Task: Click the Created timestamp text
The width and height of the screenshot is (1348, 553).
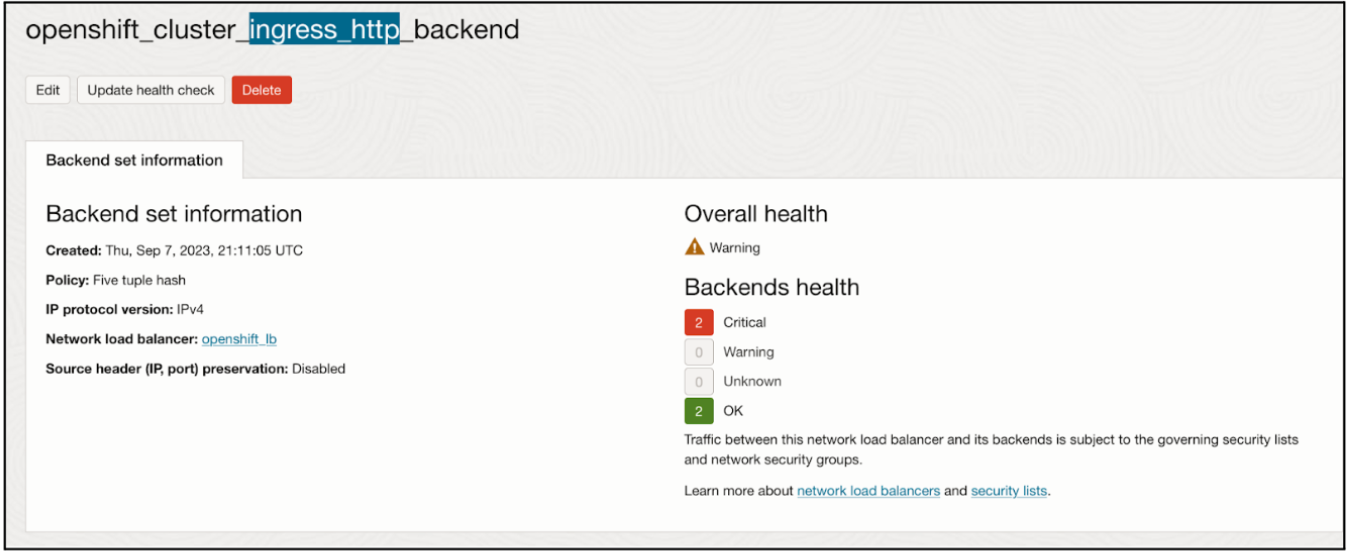Action: click(204, 251)
